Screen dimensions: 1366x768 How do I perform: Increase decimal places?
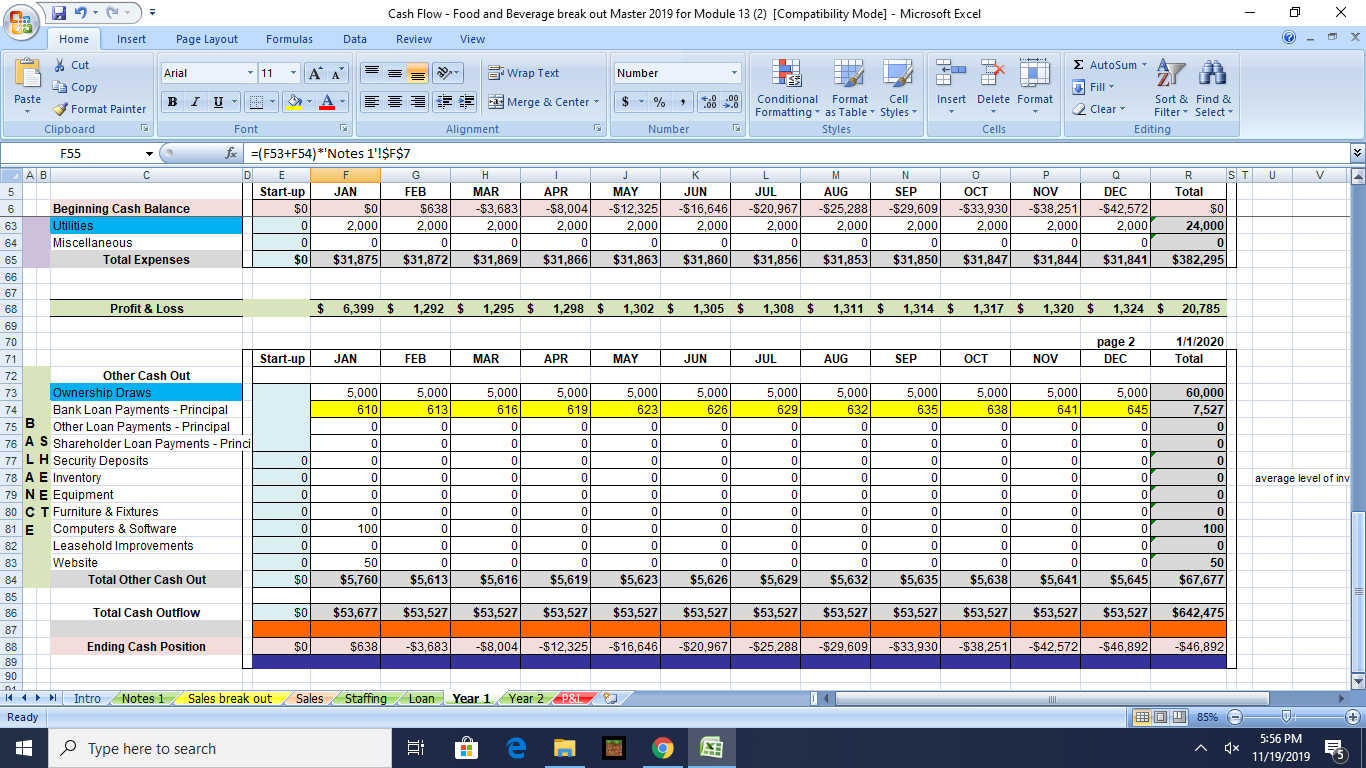[708, 102]
